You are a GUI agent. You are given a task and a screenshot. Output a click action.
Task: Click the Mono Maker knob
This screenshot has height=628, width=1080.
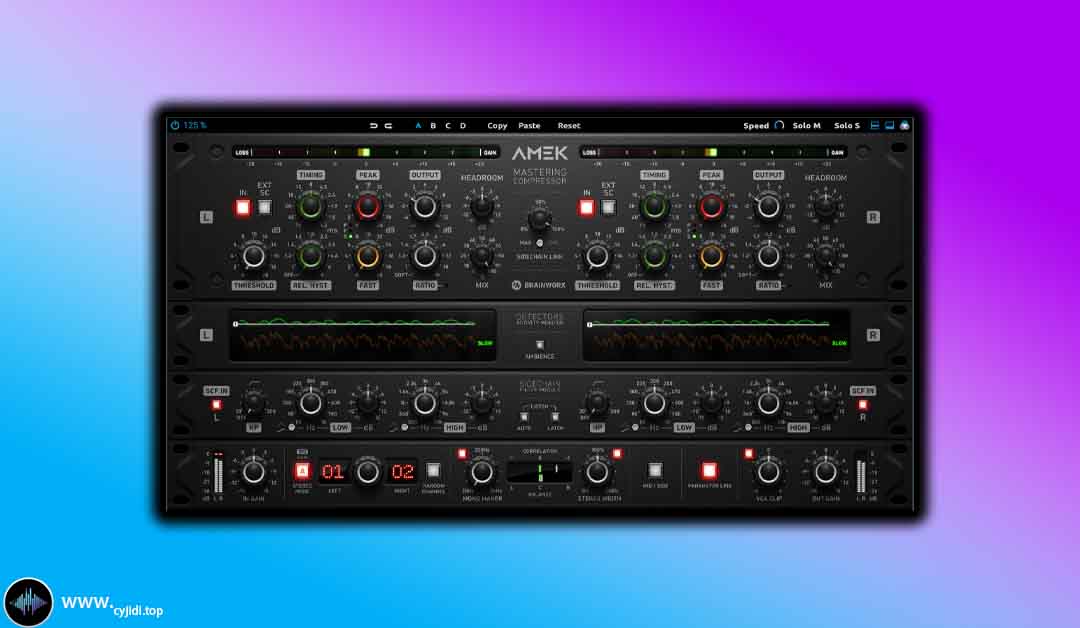481,472
